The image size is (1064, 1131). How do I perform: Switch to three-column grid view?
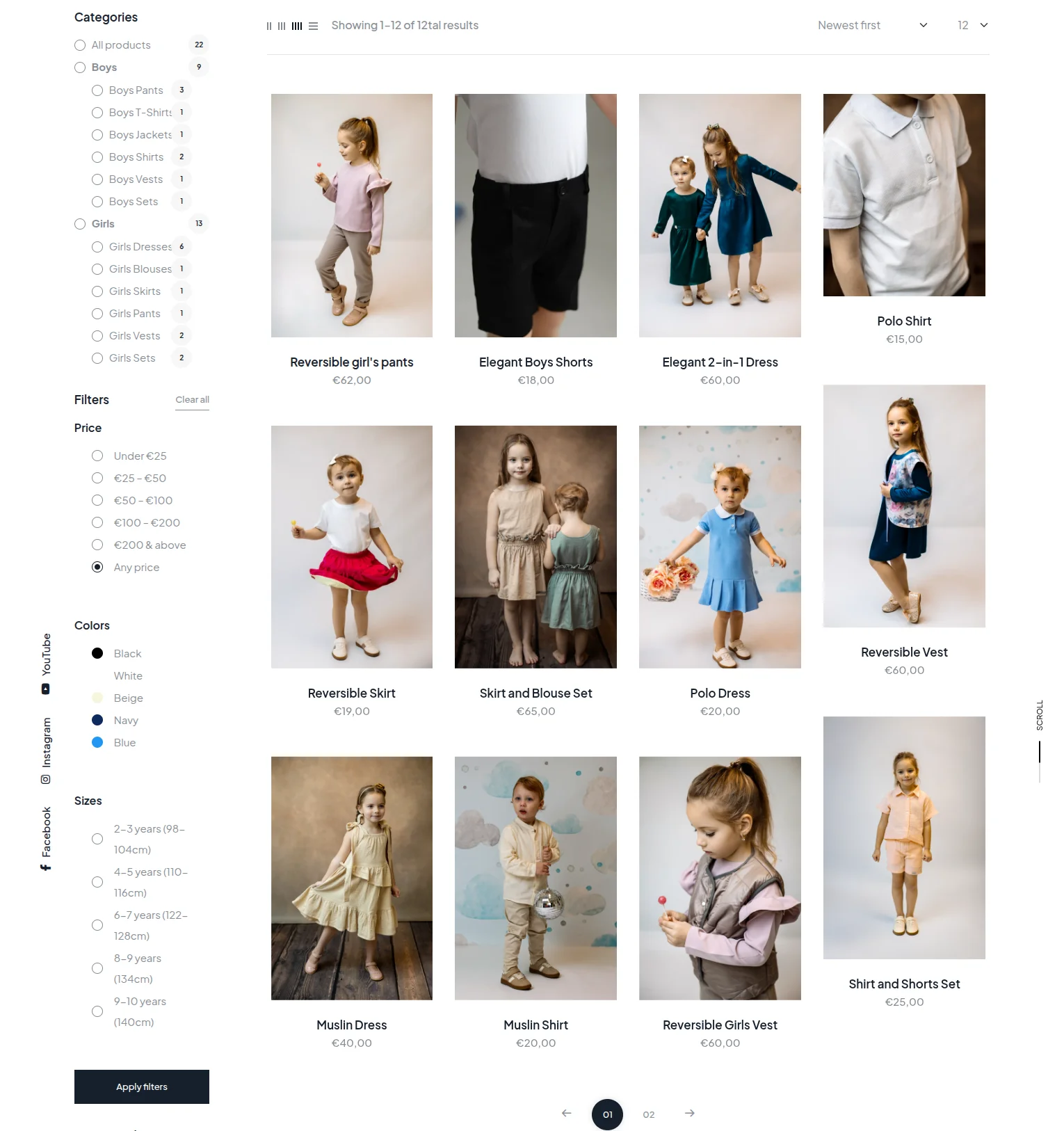pos(282,26)
